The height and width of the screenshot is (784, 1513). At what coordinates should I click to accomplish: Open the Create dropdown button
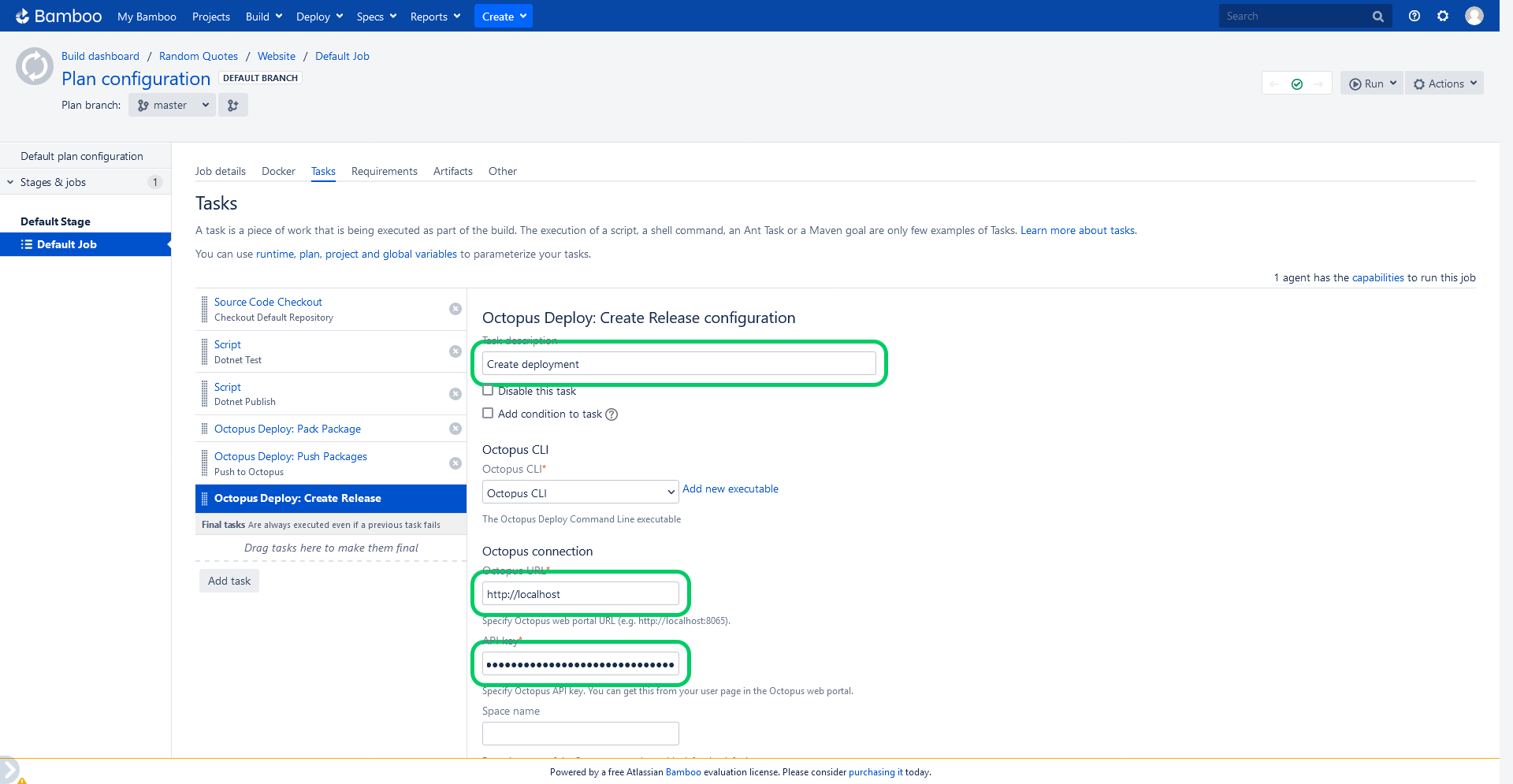[504, 16]
